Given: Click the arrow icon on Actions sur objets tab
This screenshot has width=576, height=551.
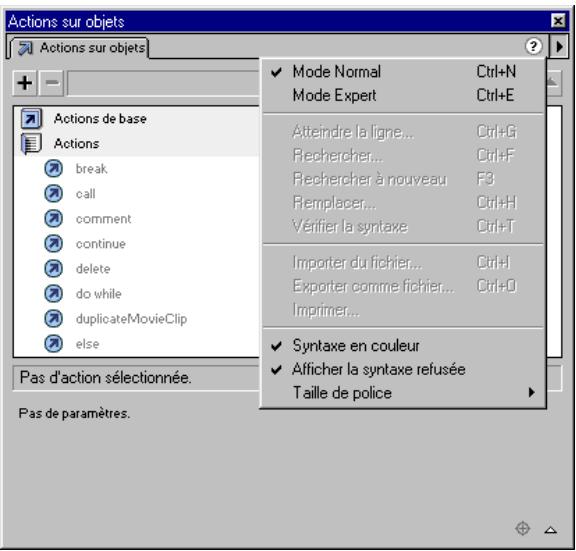Looking at the screenshot, I should [x=25, y=48].
